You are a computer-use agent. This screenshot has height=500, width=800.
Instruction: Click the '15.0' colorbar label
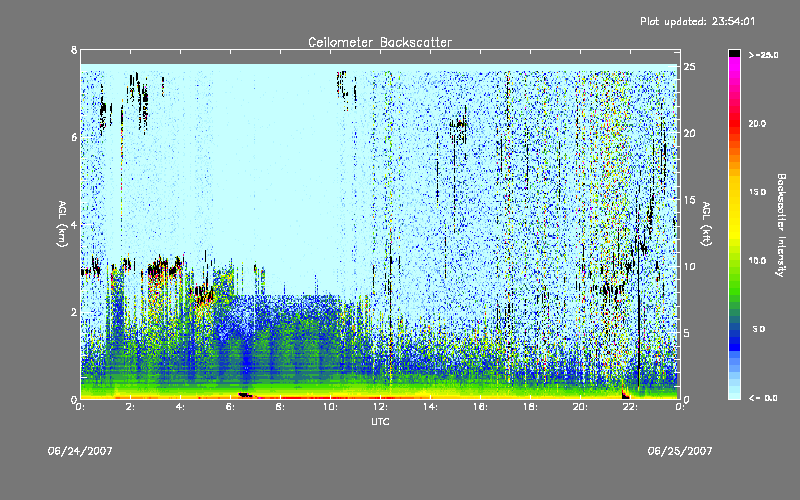tap(757, 192)
